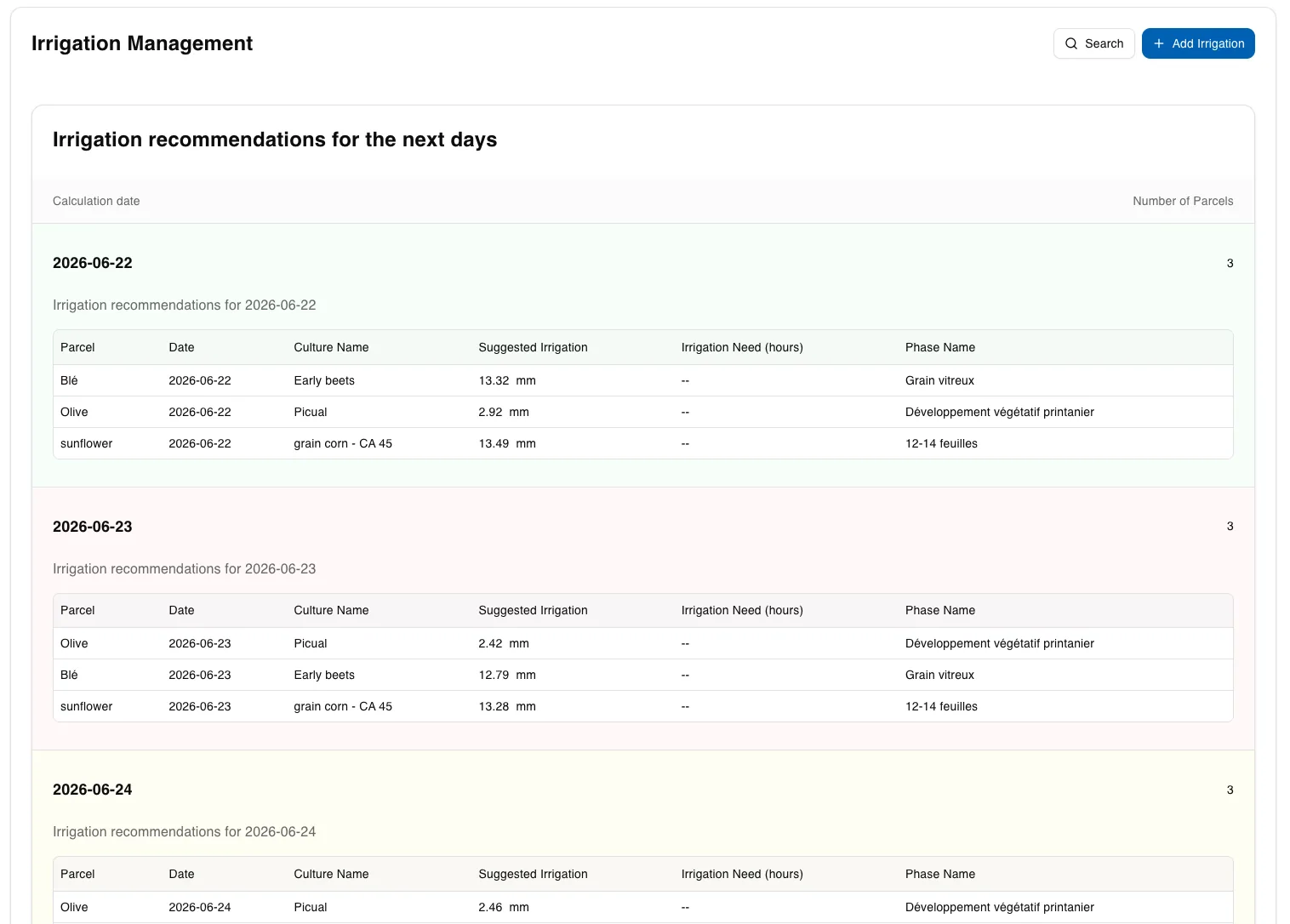Click the Irrigation recommendations for 2026-06-24 subtitle
The height and width of the screenshot is (924, 1290).
[184, 831]
